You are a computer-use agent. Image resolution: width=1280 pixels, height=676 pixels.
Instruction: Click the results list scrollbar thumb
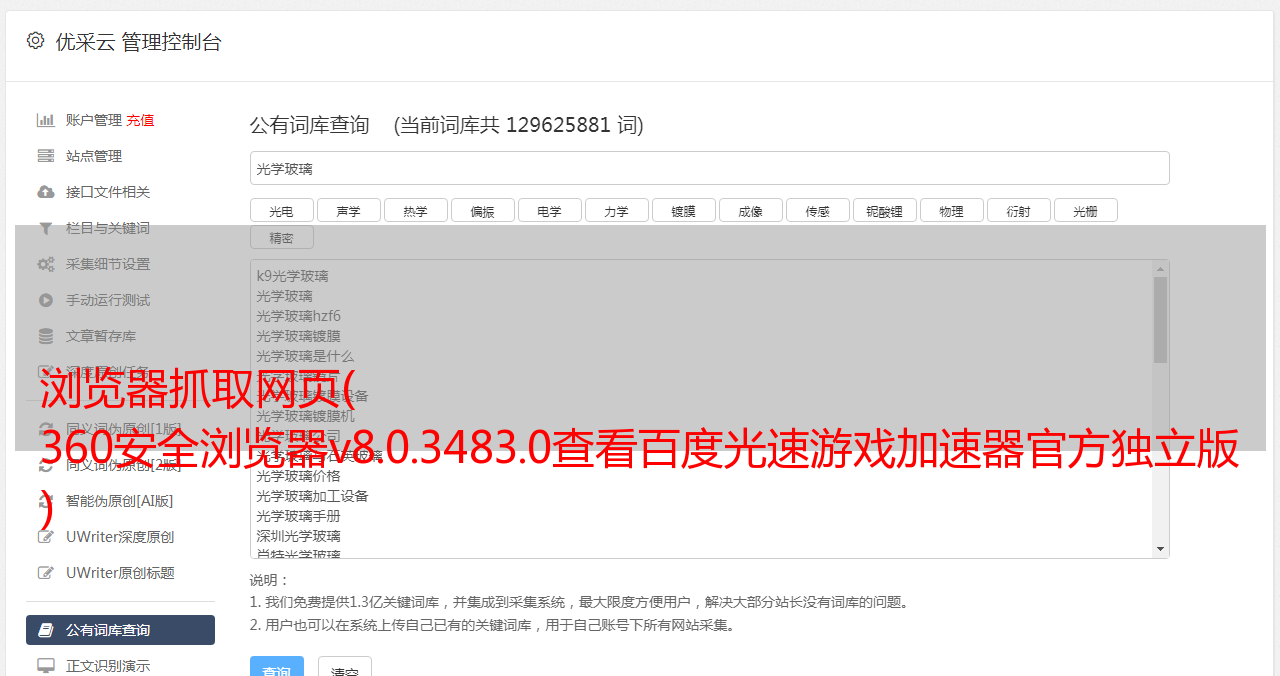tap(1160, 320)
